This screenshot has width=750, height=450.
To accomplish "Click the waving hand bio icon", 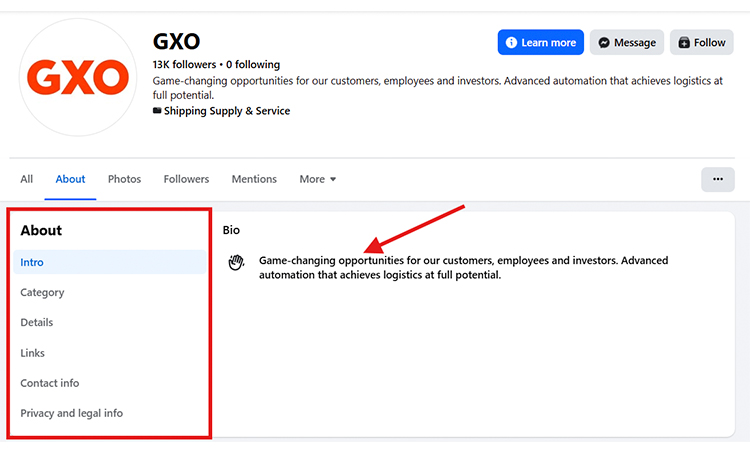I will [236, 262].
